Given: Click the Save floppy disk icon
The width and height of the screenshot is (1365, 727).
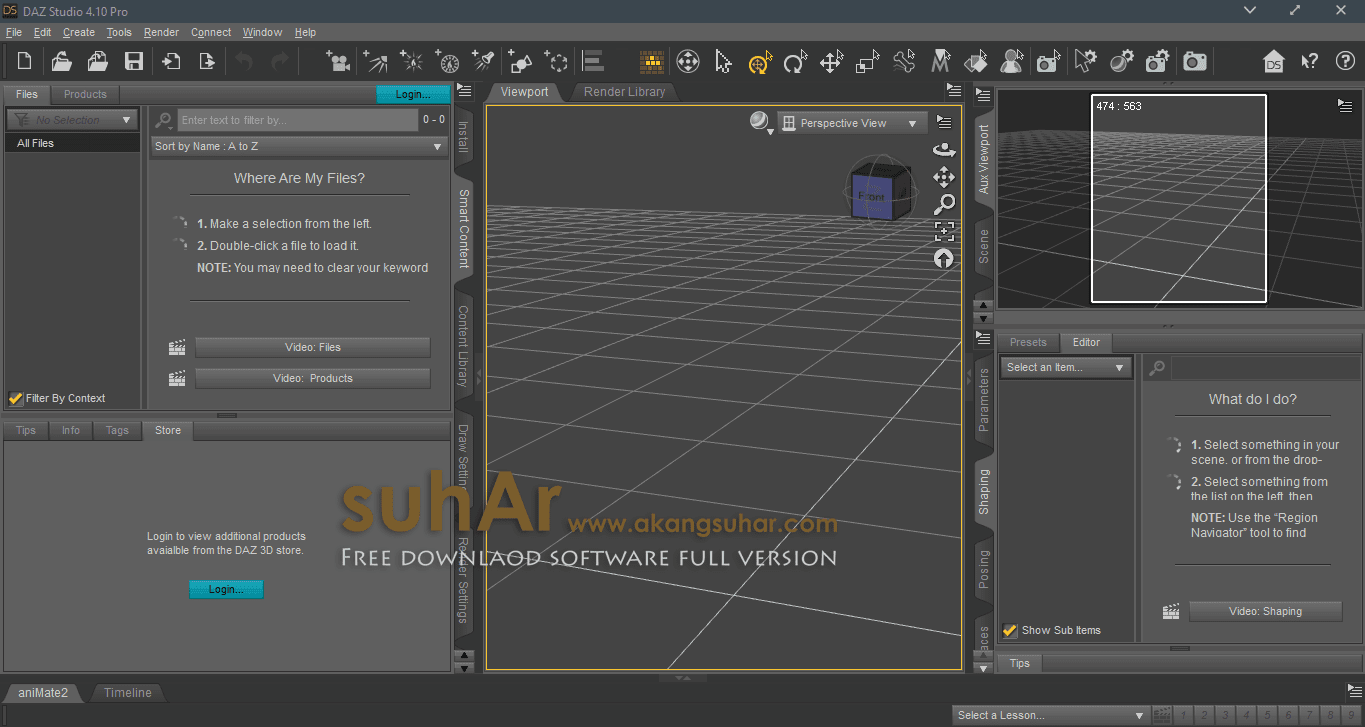Looking at the screenshot, I should coord(134,62).
